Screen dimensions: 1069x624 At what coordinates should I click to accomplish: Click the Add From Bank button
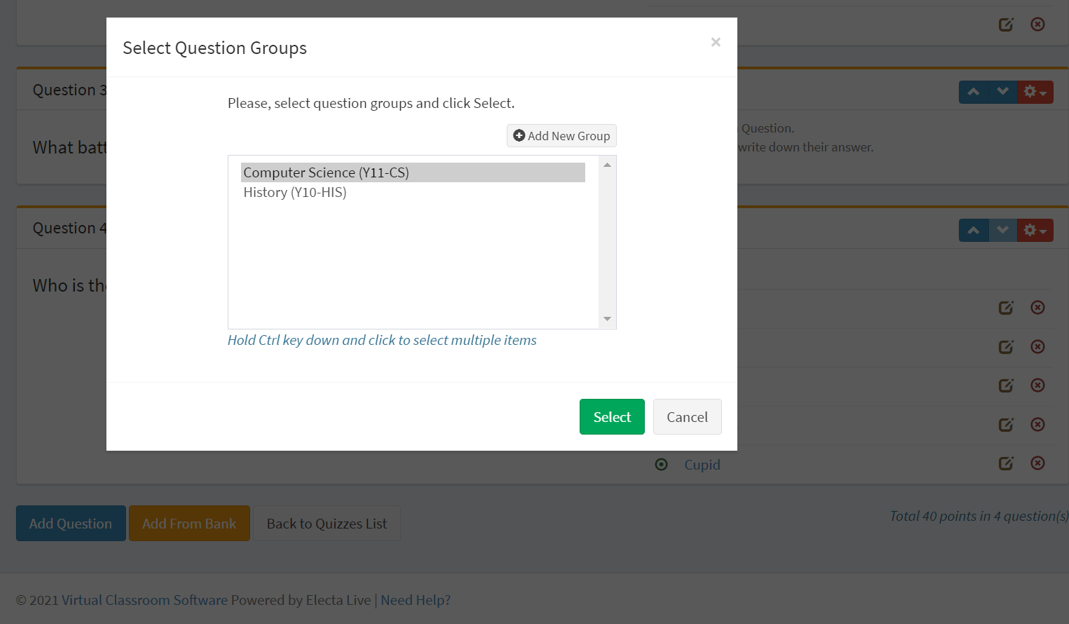click(190, 523)
